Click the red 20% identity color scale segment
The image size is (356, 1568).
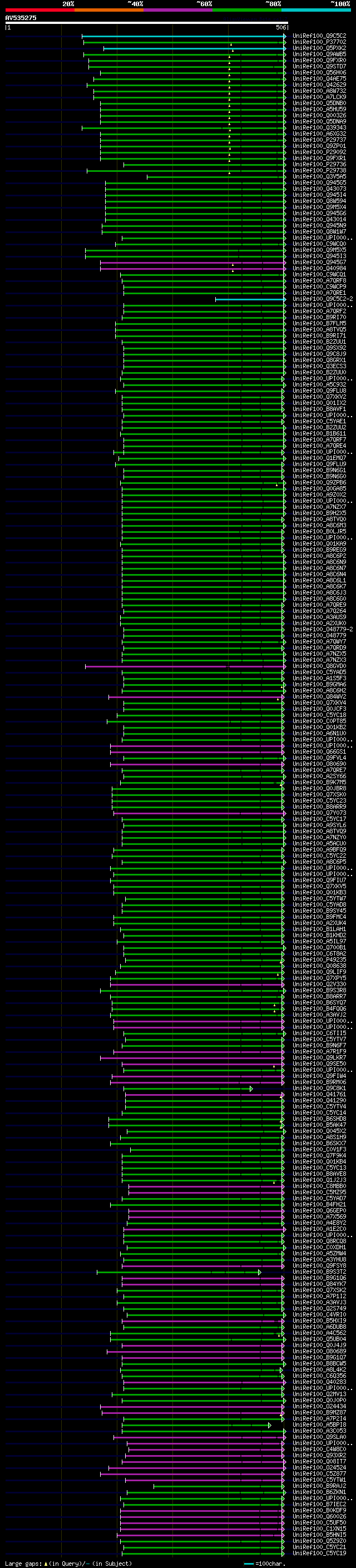pos(39,11)
